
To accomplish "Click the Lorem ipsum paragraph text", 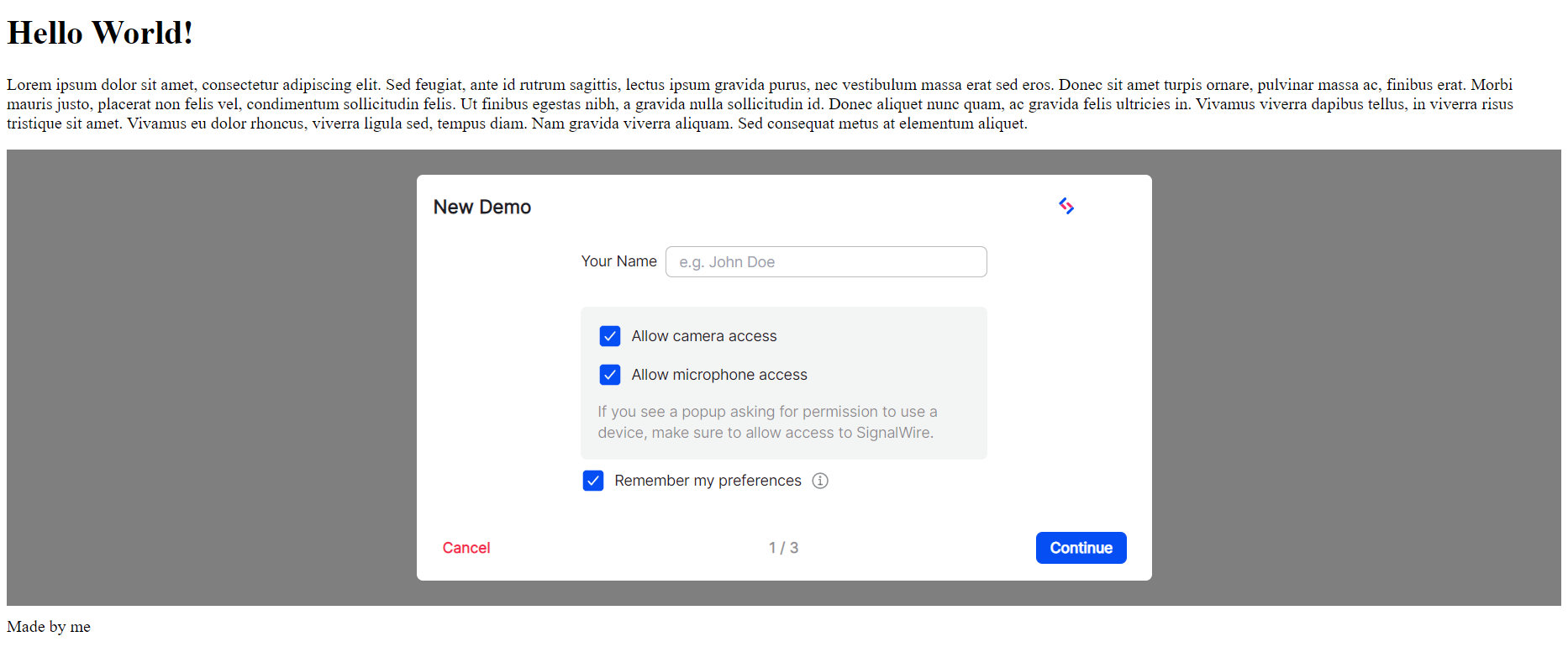I will point(756,104).
